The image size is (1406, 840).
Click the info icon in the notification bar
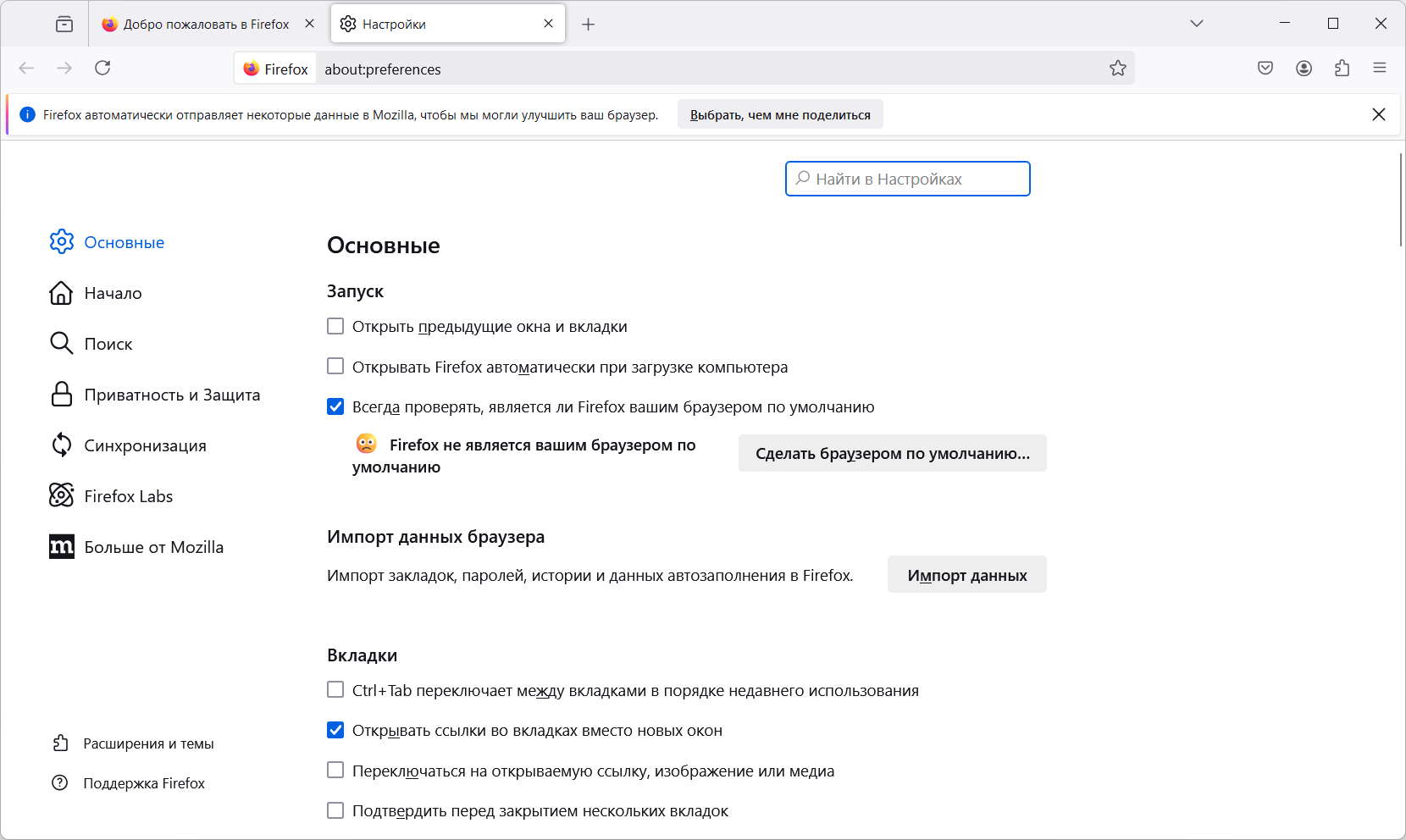point(27,114)
